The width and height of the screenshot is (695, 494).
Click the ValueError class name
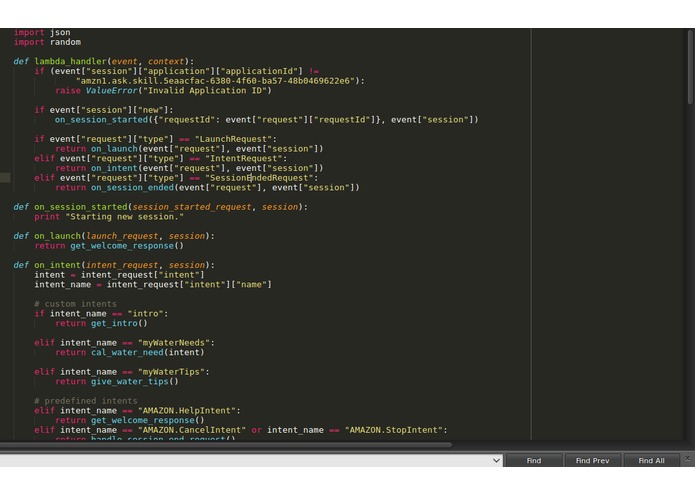coord(112,90)
